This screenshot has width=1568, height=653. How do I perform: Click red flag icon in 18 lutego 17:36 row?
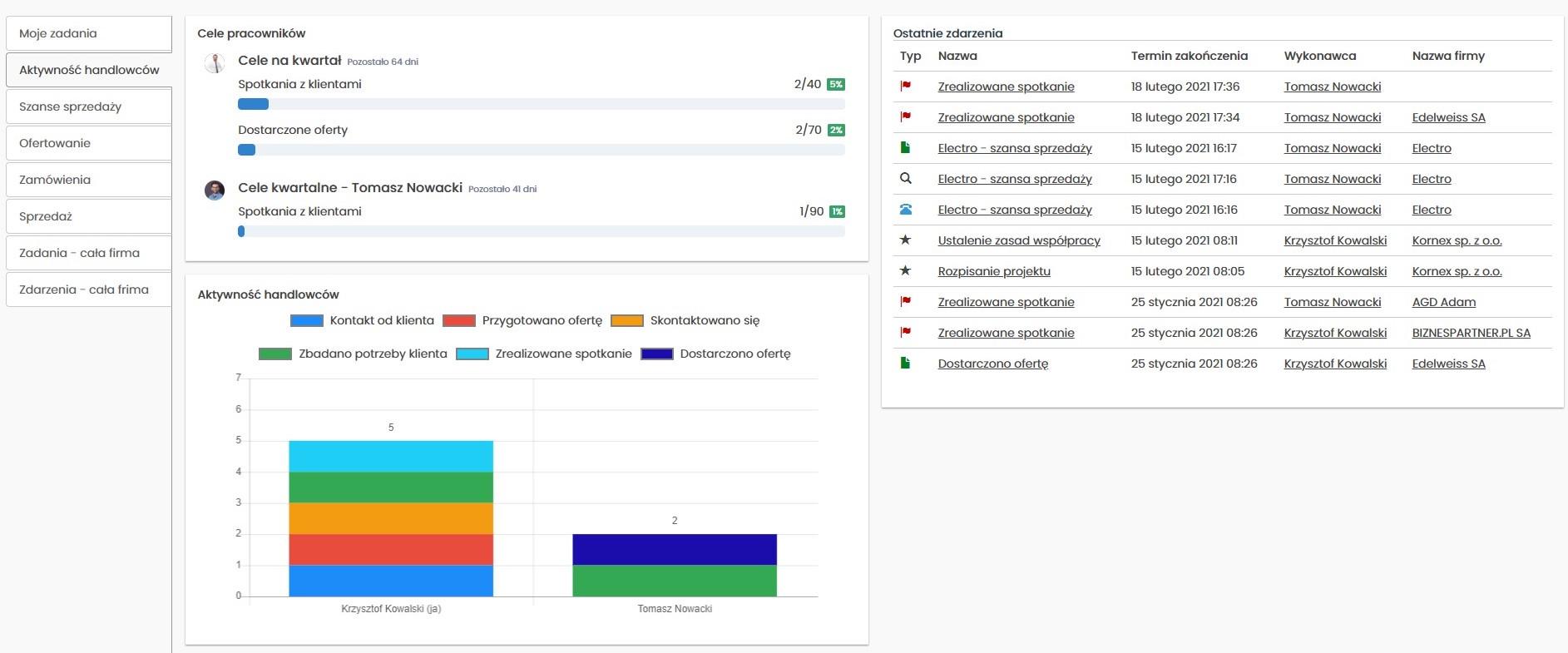[x=906, y=87]
